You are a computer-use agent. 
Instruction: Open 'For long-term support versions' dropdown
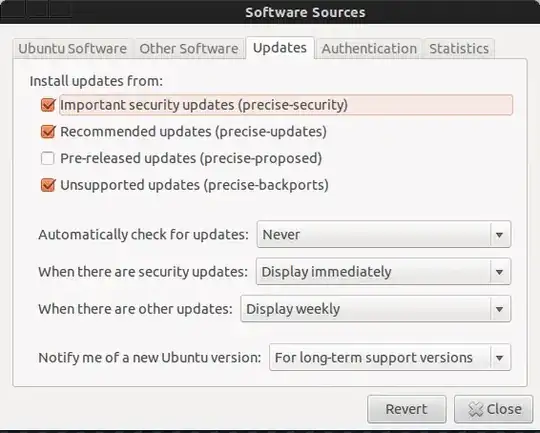point(390,358)
